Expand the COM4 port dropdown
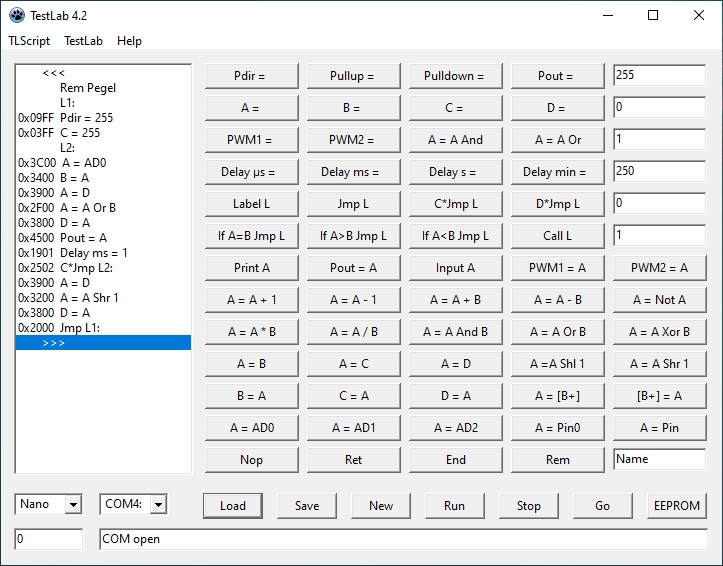723x566 pixels. (158, 505)
